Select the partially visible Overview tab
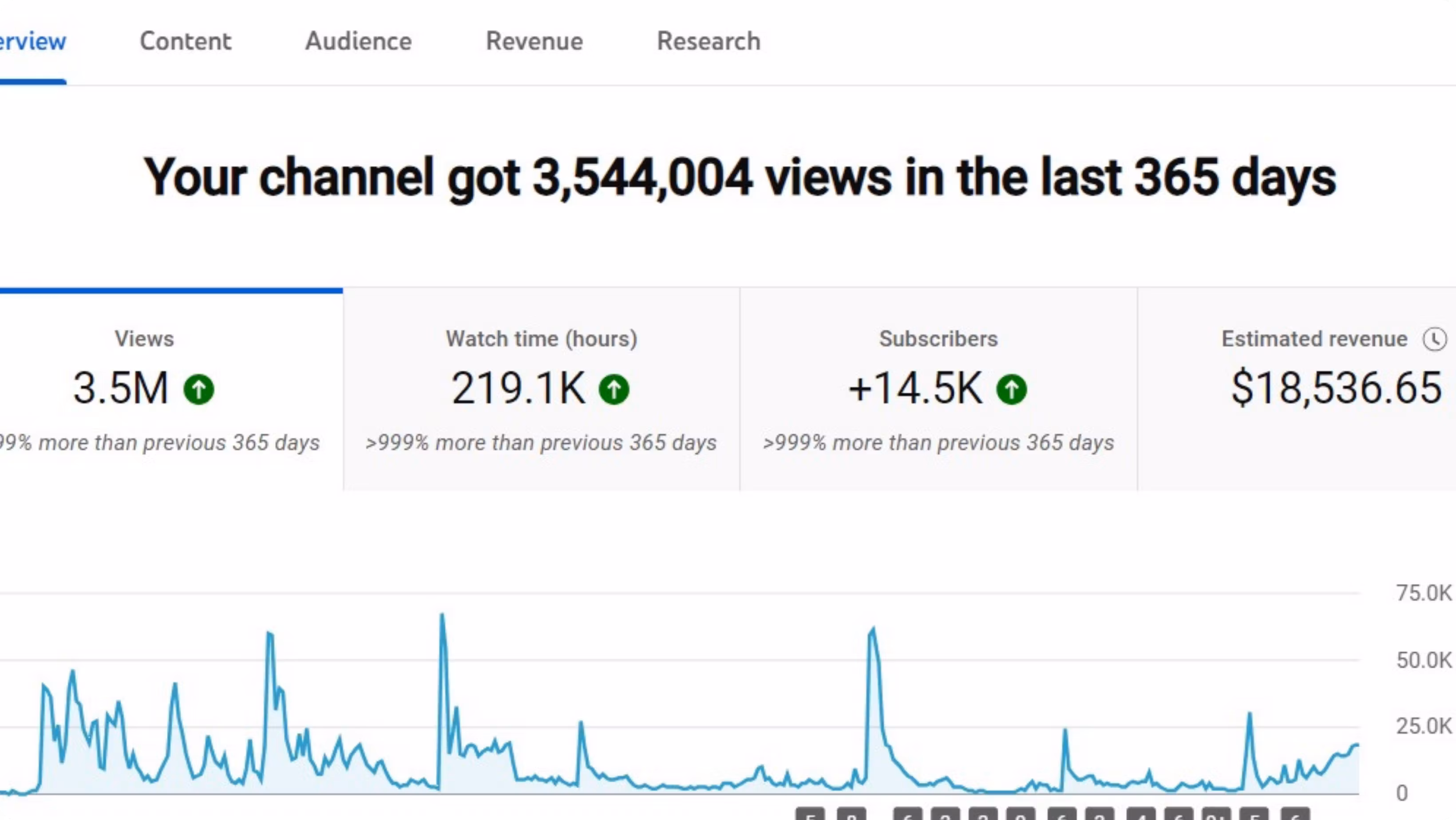 (32, 41)
